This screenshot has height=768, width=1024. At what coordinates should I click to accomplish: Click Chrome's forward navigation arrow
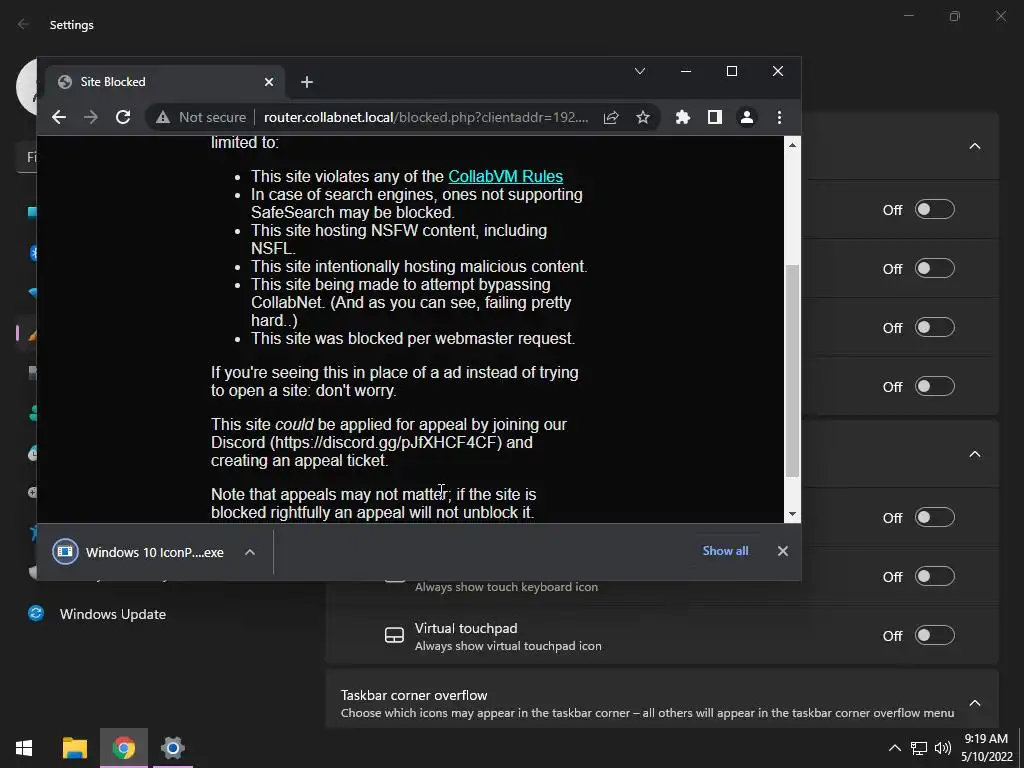(91, 118)
